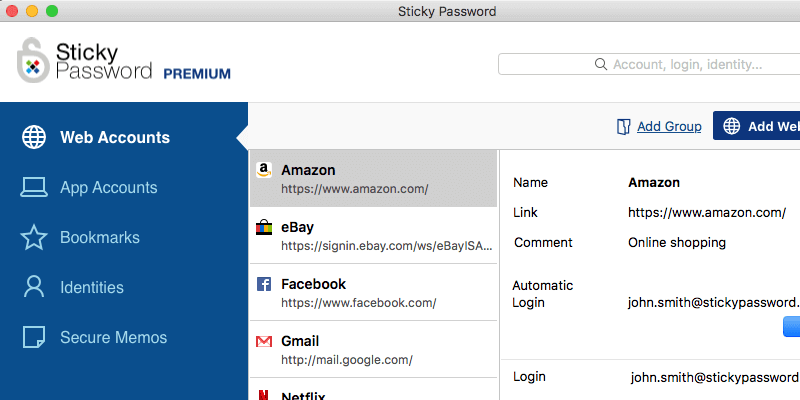Click the Secure Memos note icon
The image size is (800, 400).
[34, 337]
